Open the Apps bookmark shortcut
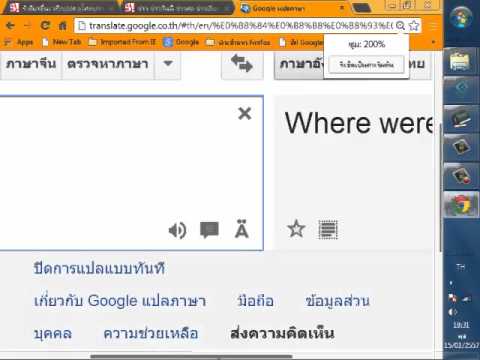This screenshot has height=360, width=480. pos(20,42)
